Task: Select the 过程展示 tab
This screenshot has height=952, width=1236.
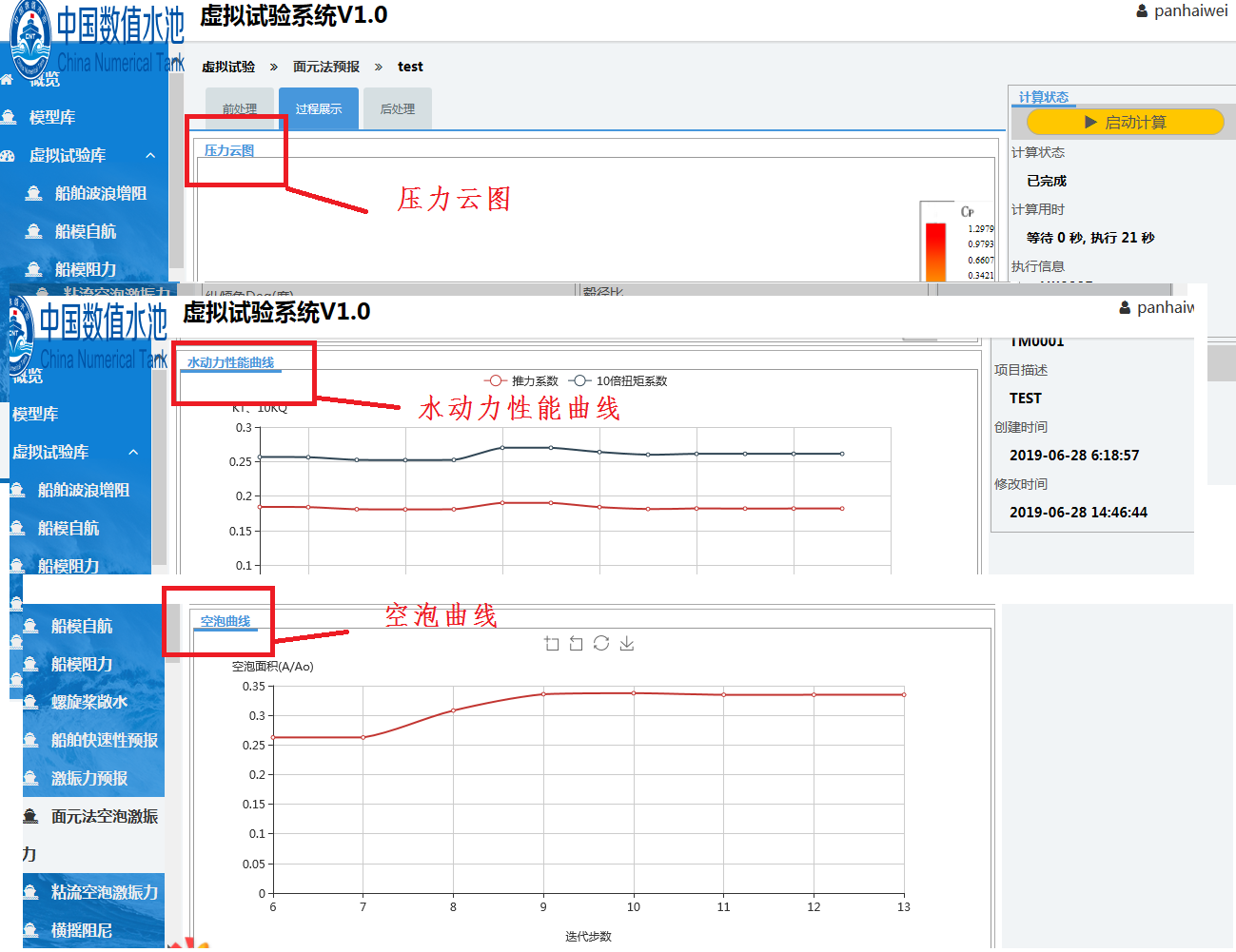Action: (319, 109)
